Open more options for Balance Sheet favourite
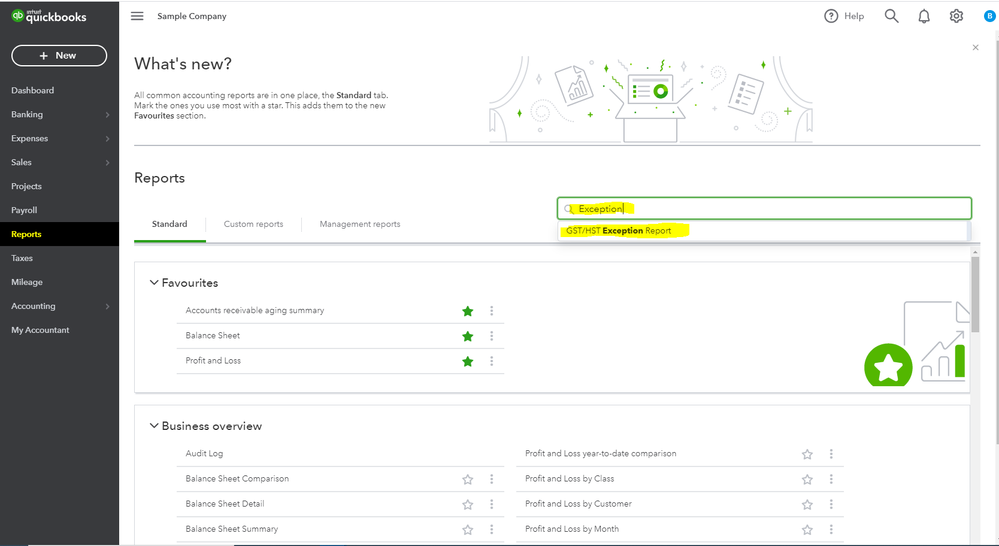The width and height of the screenshot is (999, 546). (x=492, y=336)
